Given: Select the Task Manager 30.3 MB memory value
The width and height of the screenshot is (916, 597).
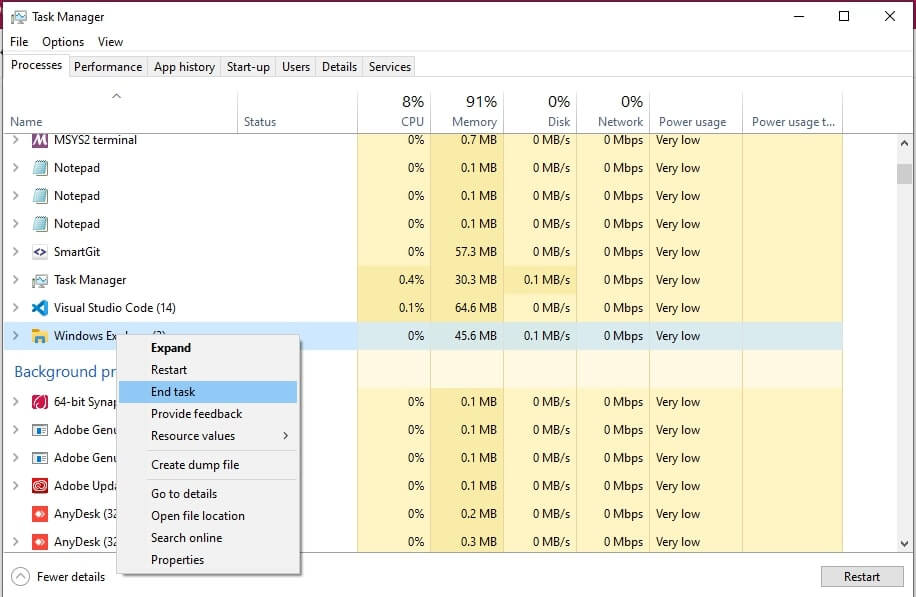Looking at the screenshot, I should pos(467,280).
